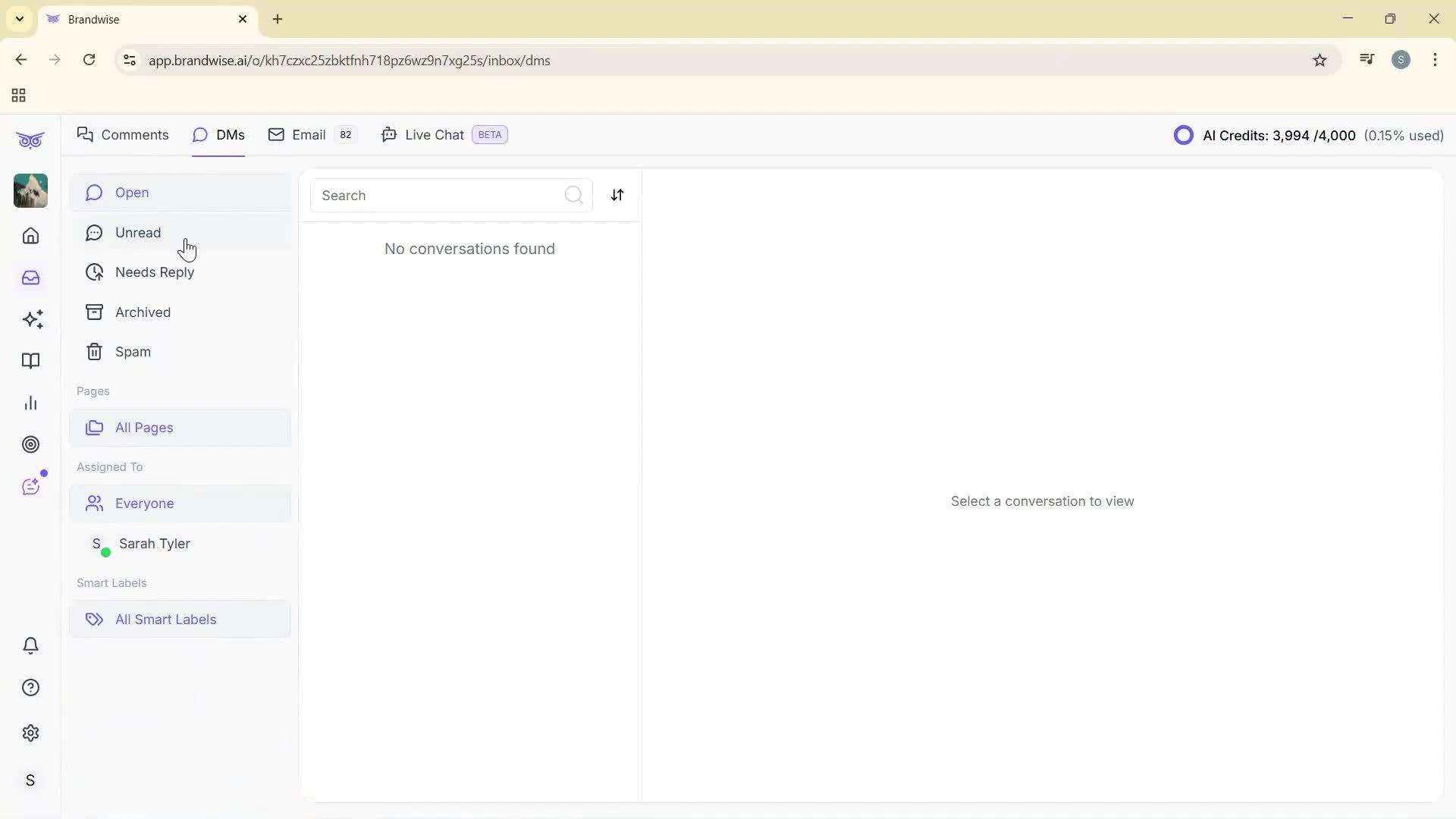Open notifications via the bell icon
Viewport: 1456px width, 819px height.
[30, 645]
